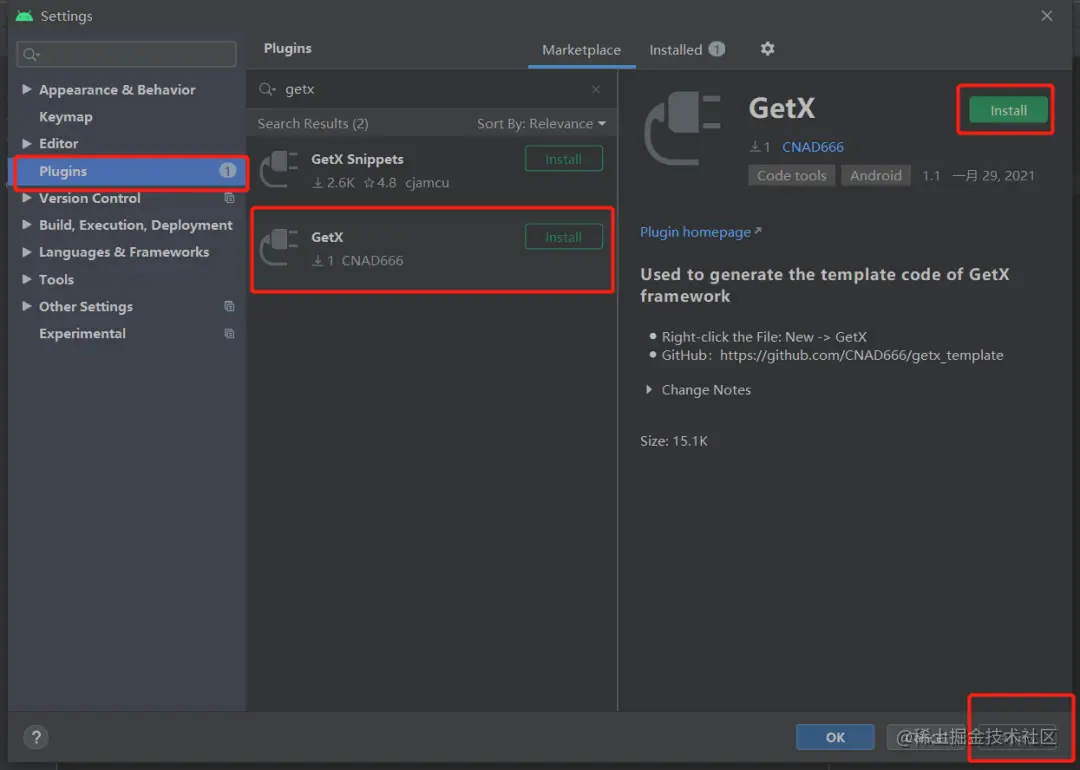Expand Appearance & Behavior section
This screenshot has width=1080, height=770.
pyautogui.click(x=26, y=90)
